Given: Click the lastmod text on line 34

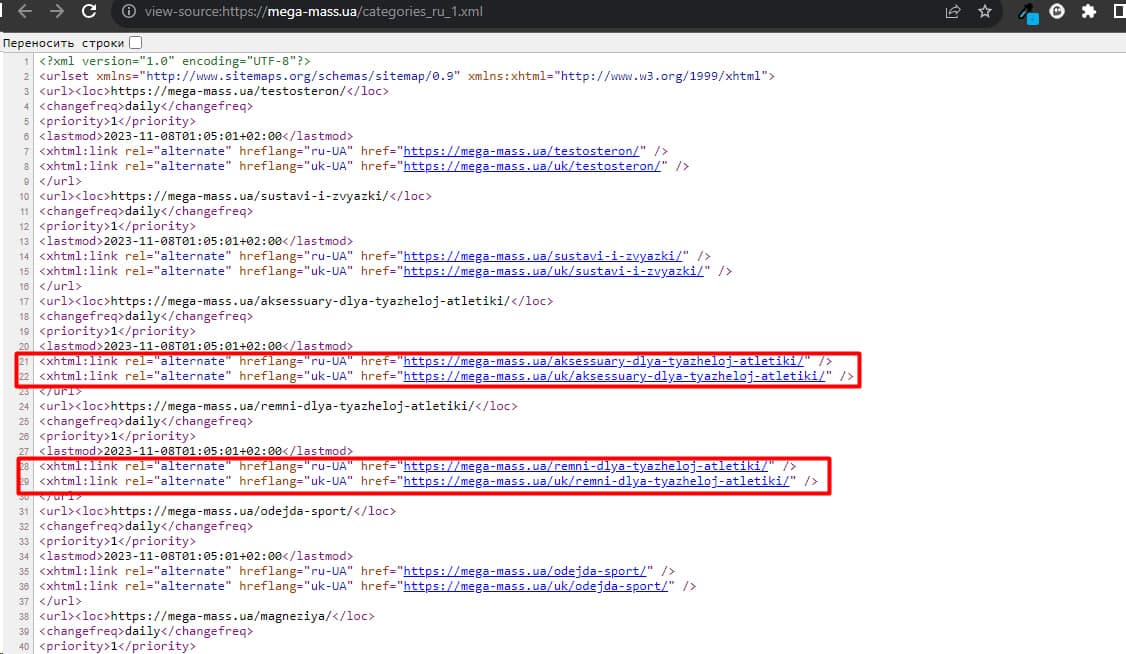Looking at the screenshot, I should pyautogui.click(x=196, y=556).
